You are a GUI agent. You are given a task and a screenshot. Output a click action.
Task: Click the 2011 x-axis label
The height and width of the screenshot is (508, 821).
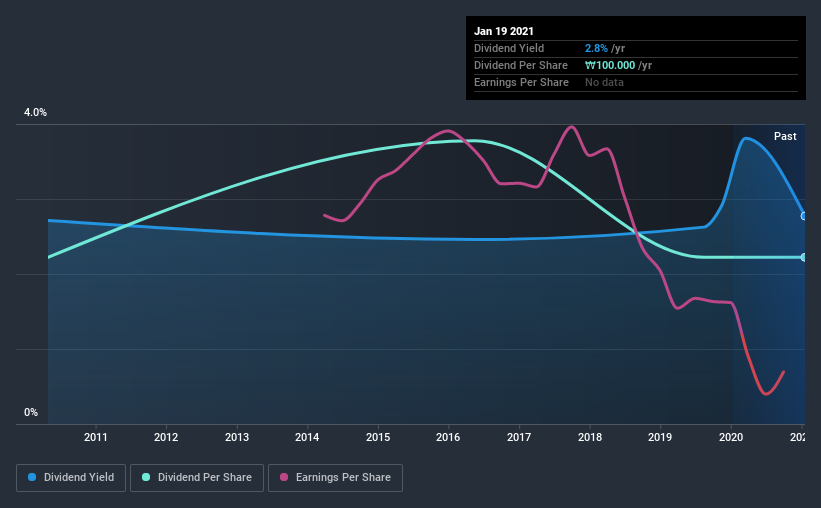95,437
